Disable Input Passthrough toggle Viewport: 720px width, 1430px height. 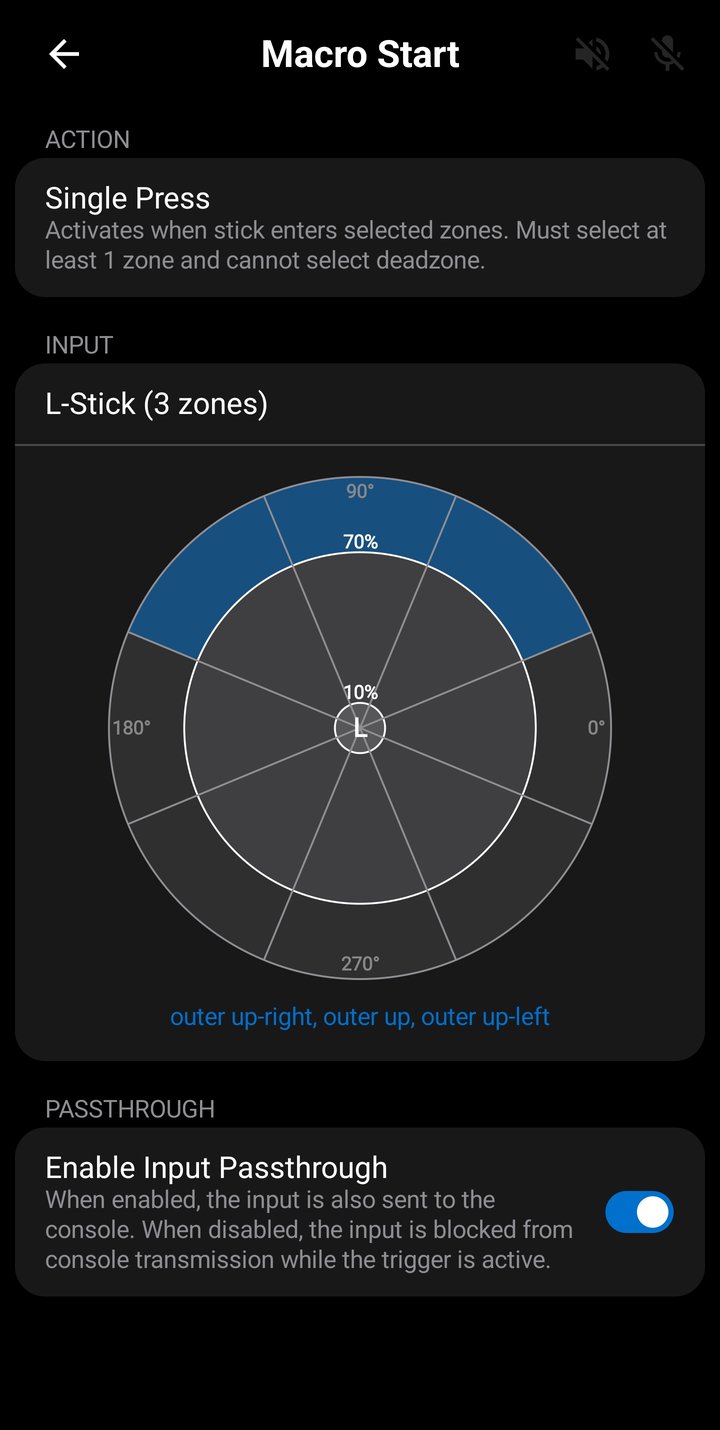pos(638,1211)
